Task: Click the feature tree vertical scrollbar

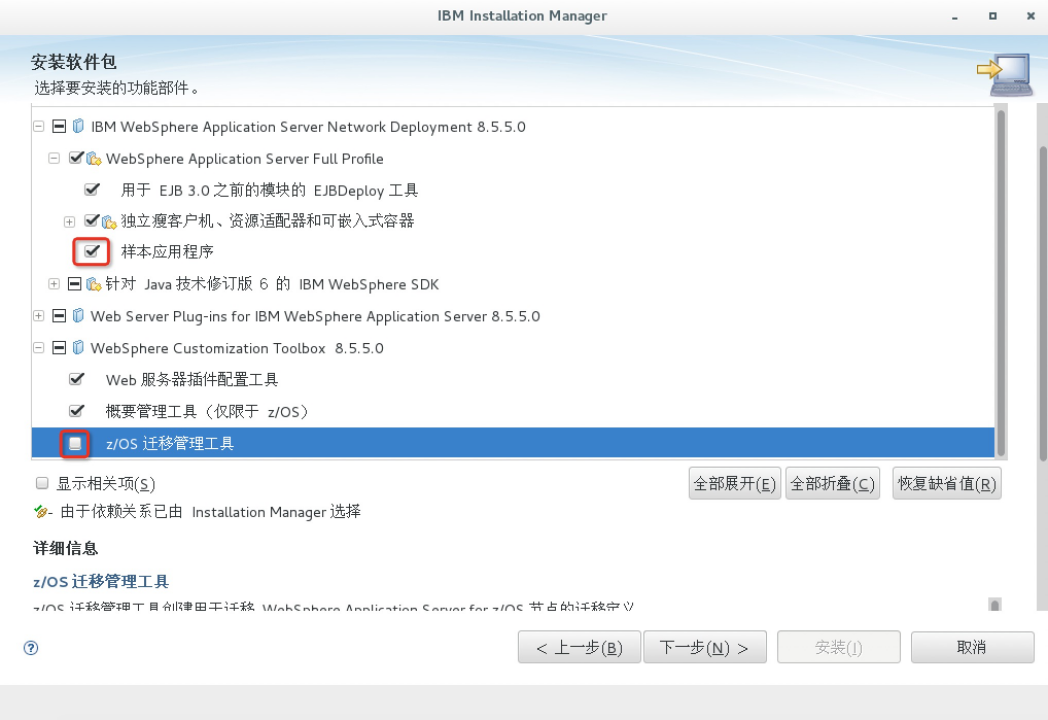Action: click(x=1000, y=280)
